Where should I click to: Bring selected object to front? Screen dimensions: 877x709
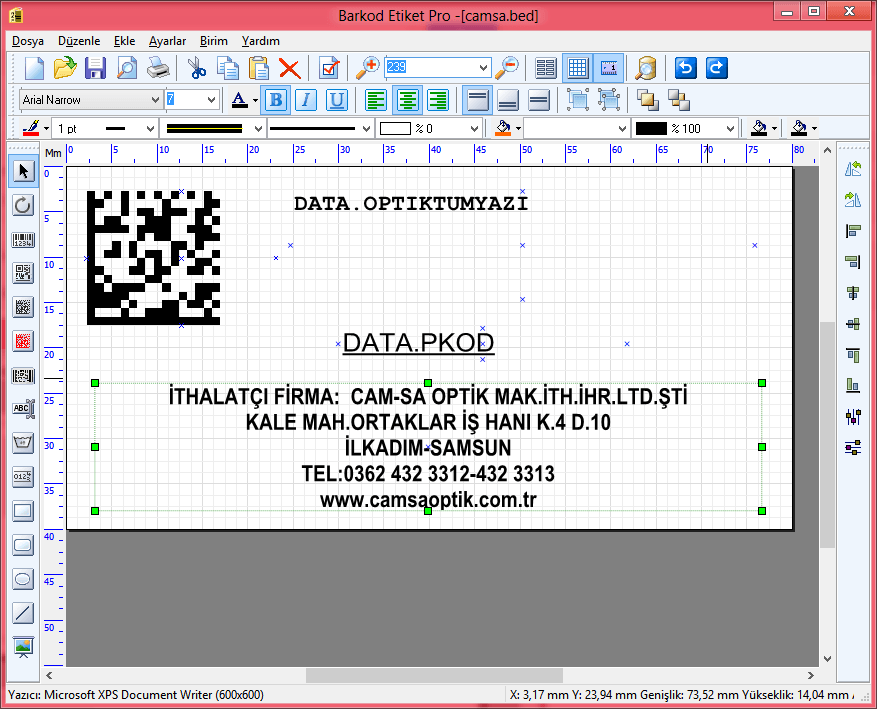pos(647,100)
